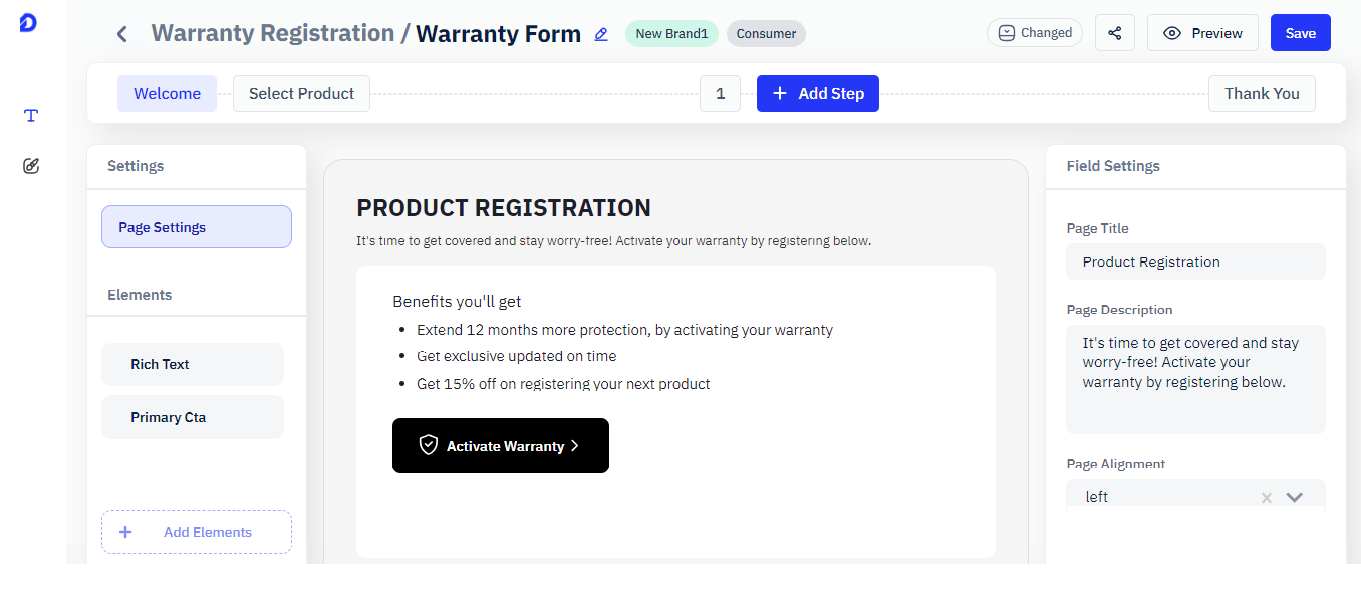This screenshot has height=596, width=1361.
Task: Switch to the Select Product step
Action: 301,94
